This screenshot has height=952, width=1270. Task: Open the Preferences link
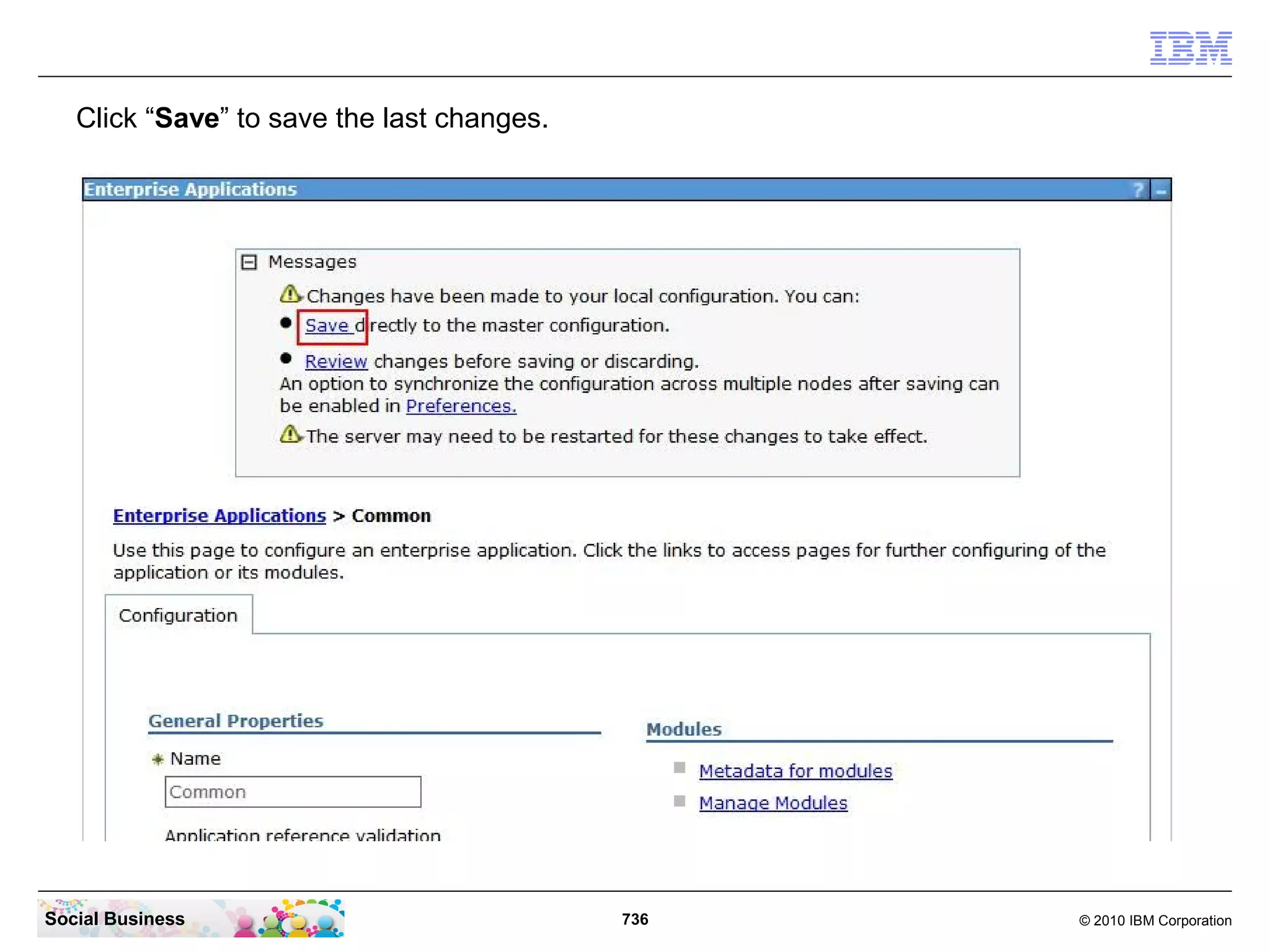(x=461, y=406)
